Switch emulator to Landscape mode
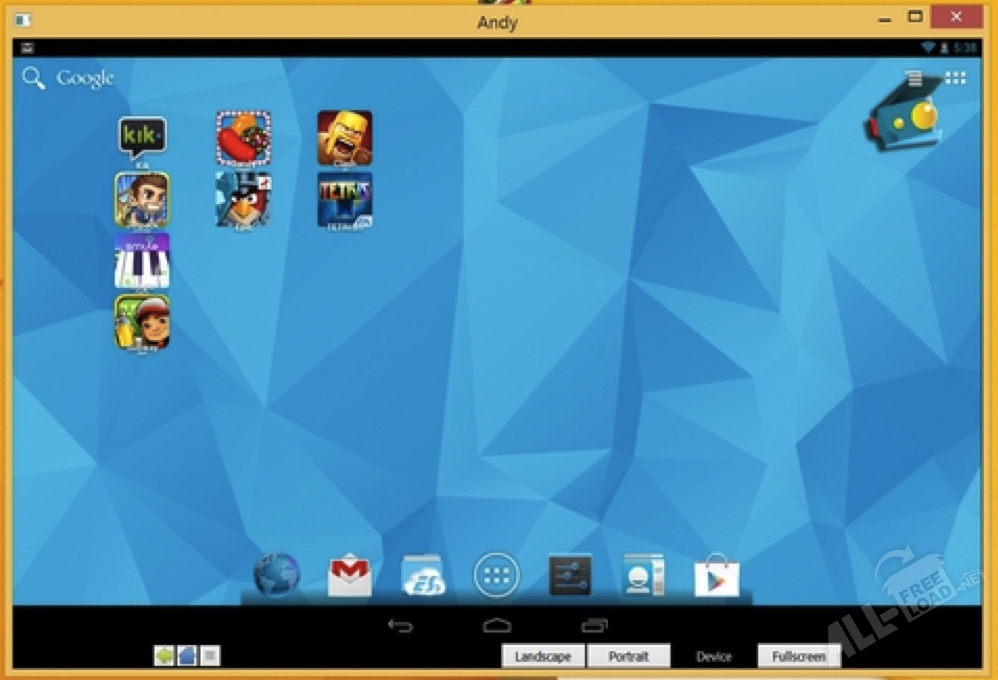The image size is (998, 680). [543, 656]
